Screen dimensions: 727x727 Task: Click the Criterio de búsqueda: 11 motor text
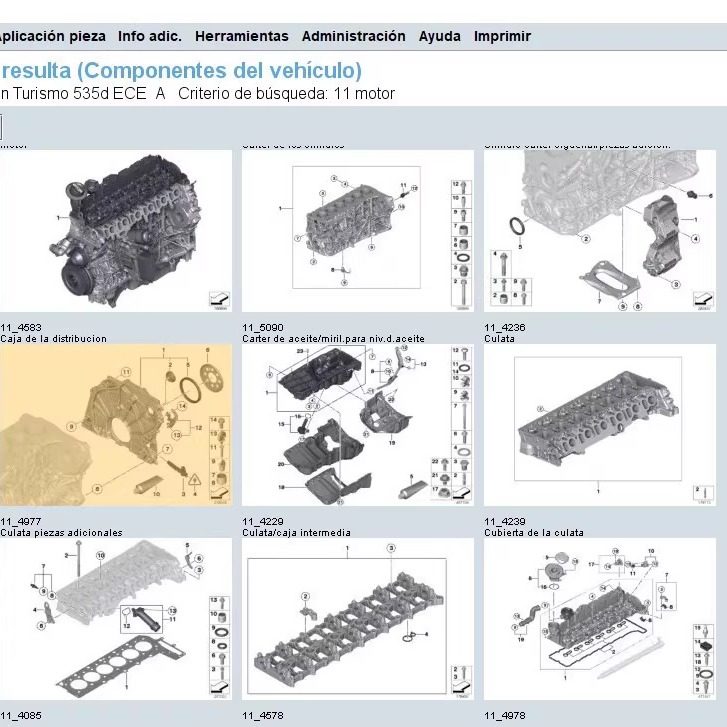[286, 93]
